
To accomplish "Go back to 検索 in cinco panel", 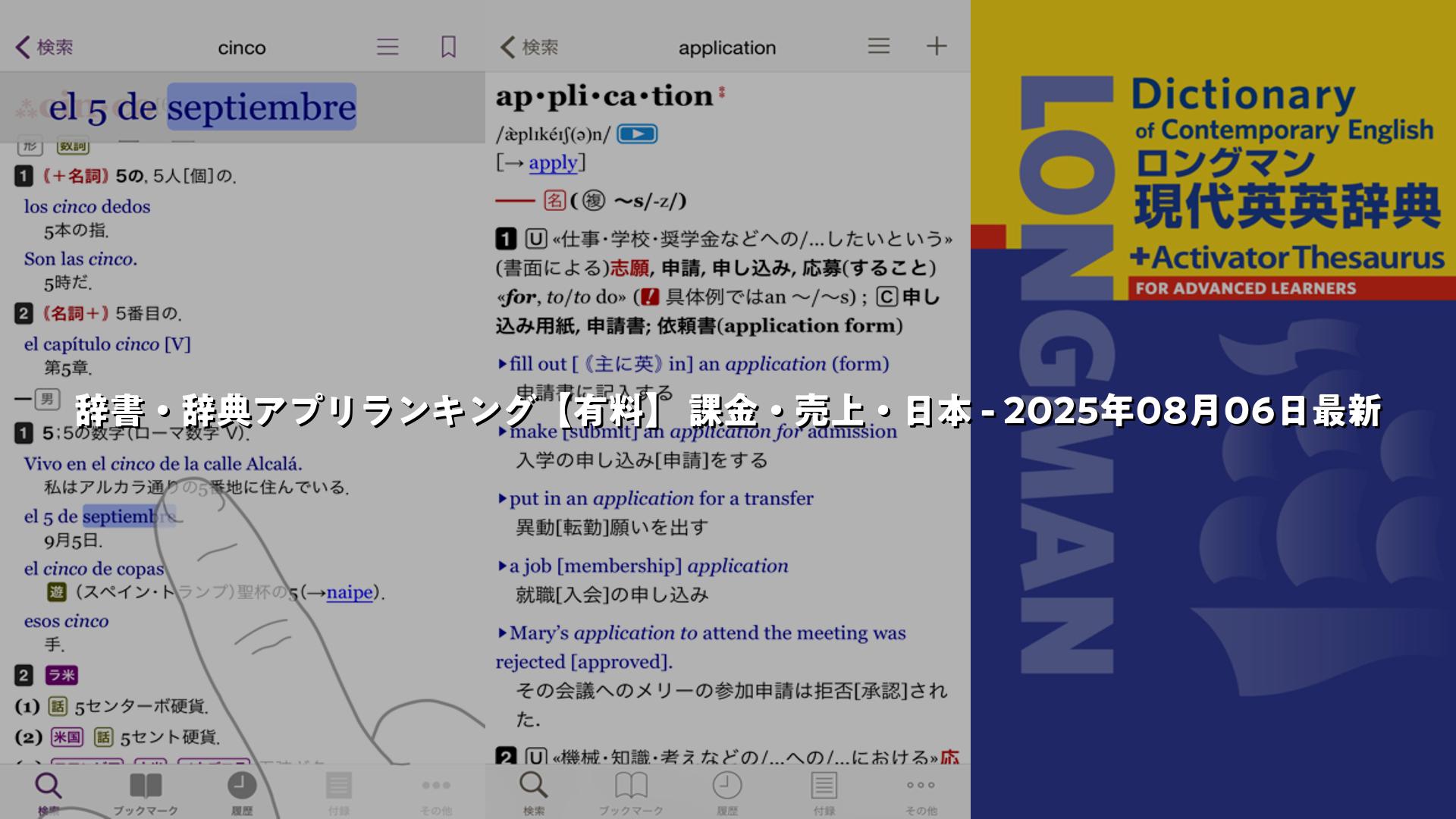I will [45, 47].
